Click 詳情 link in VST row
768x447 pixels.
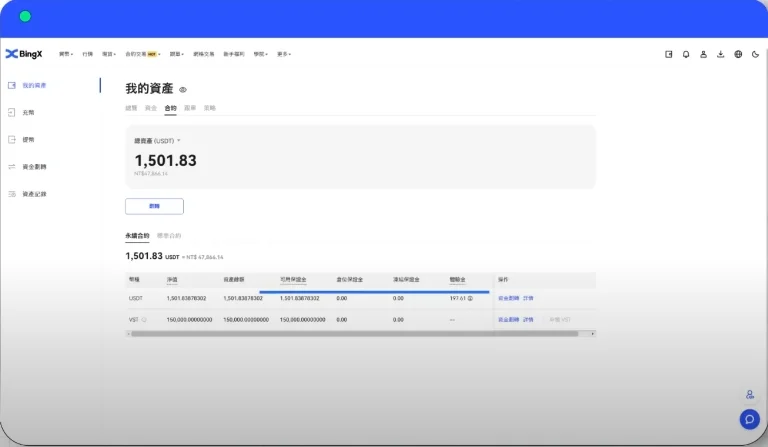(528, 320)
